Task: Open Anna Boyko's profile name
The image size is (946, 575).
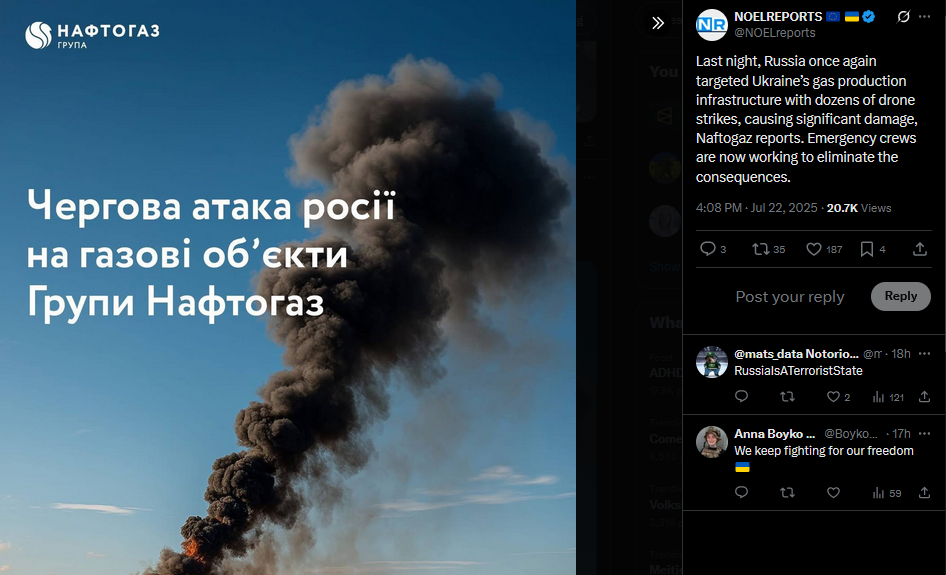Action: click(774, 434)
